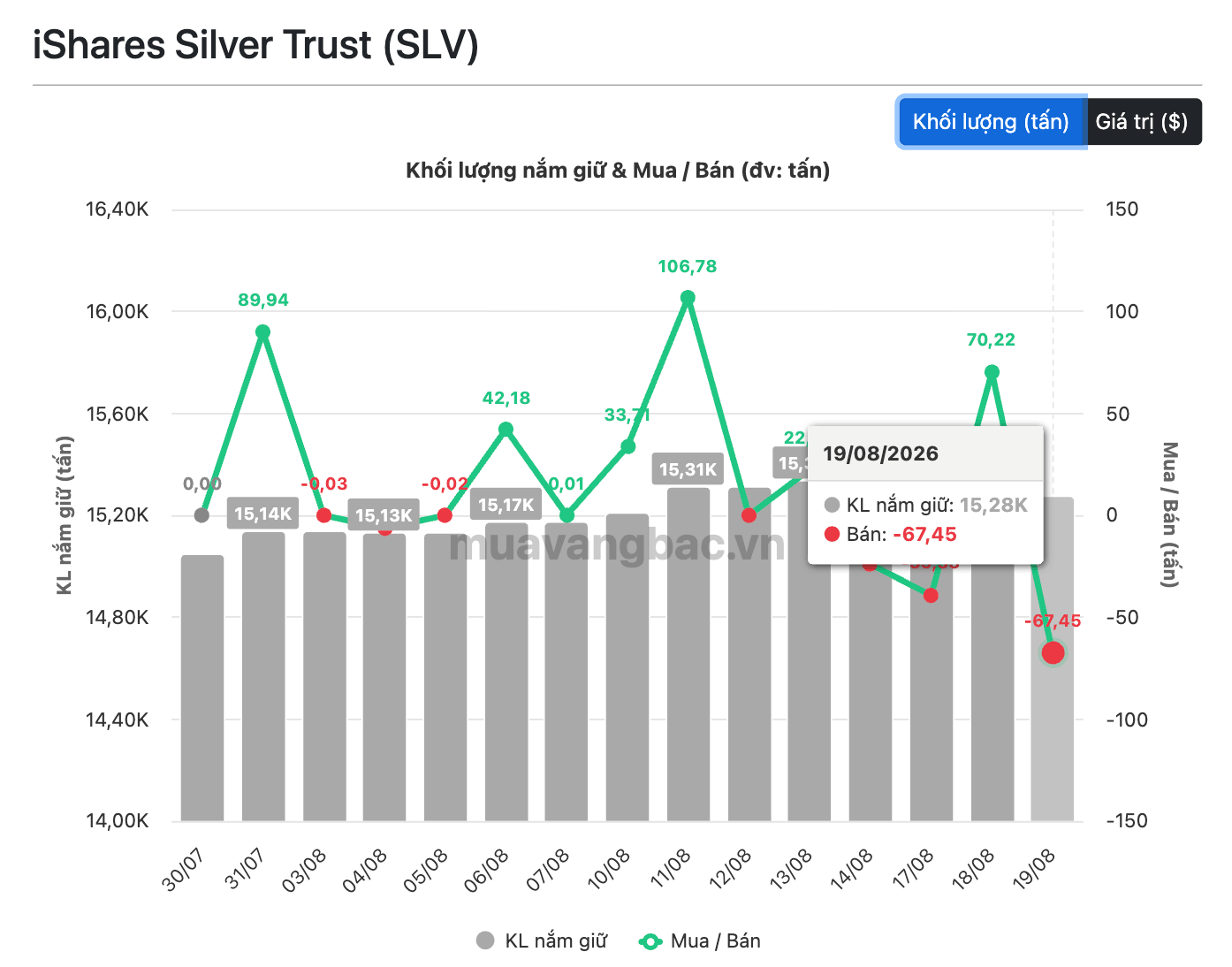1232x967 pixels.
Task: Click the green Mua / Bán legend marker
Action: point(650,941)
